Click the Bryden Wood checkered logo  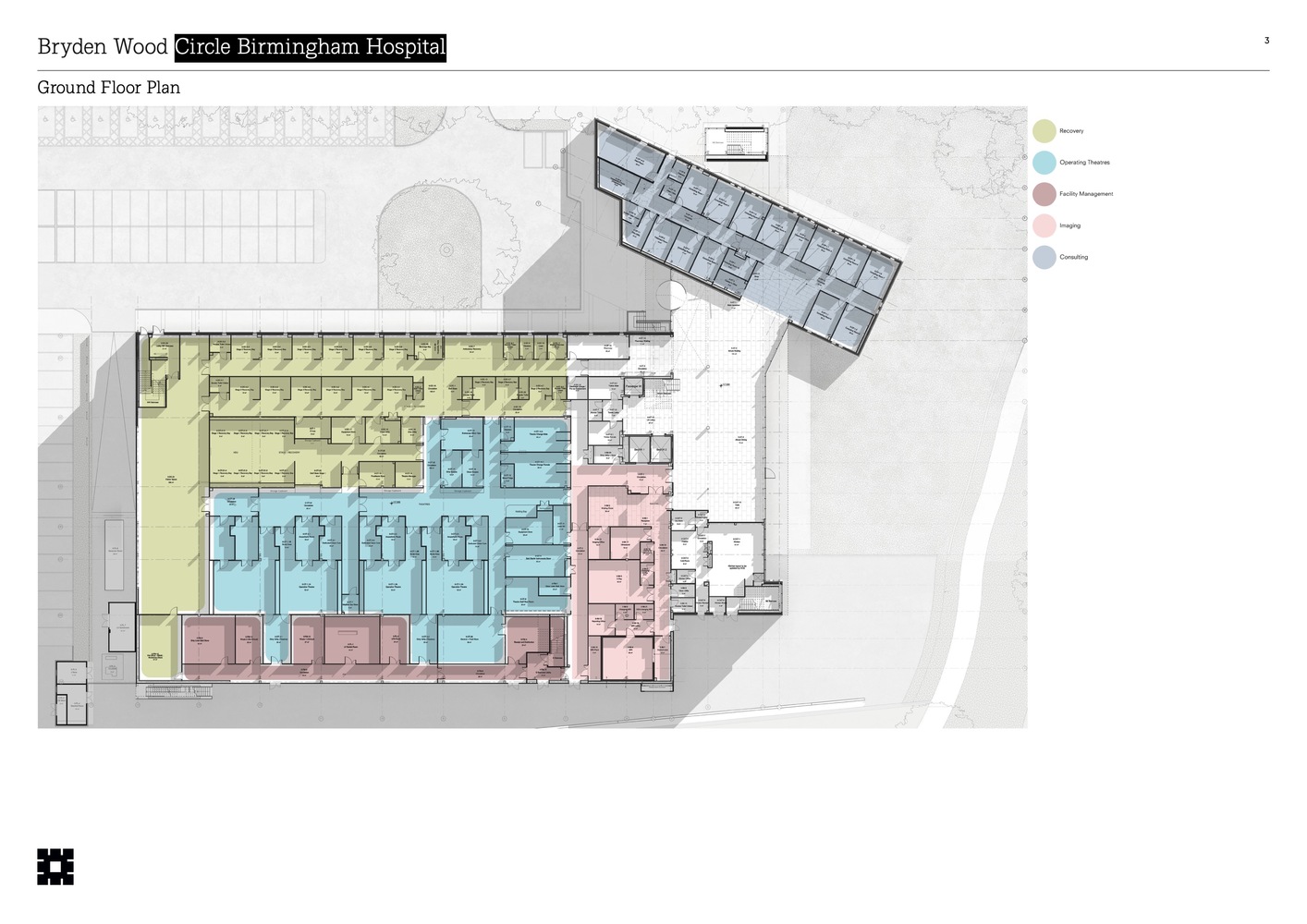(x=55, y=867)
